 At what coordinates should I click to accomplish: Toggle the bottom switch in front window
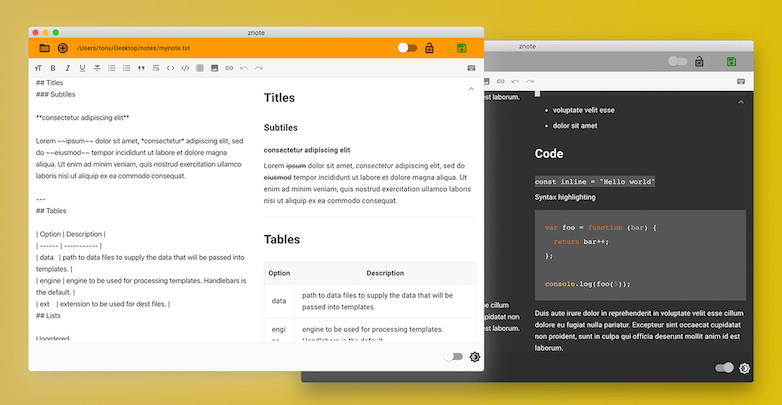[x=453, y=357]
